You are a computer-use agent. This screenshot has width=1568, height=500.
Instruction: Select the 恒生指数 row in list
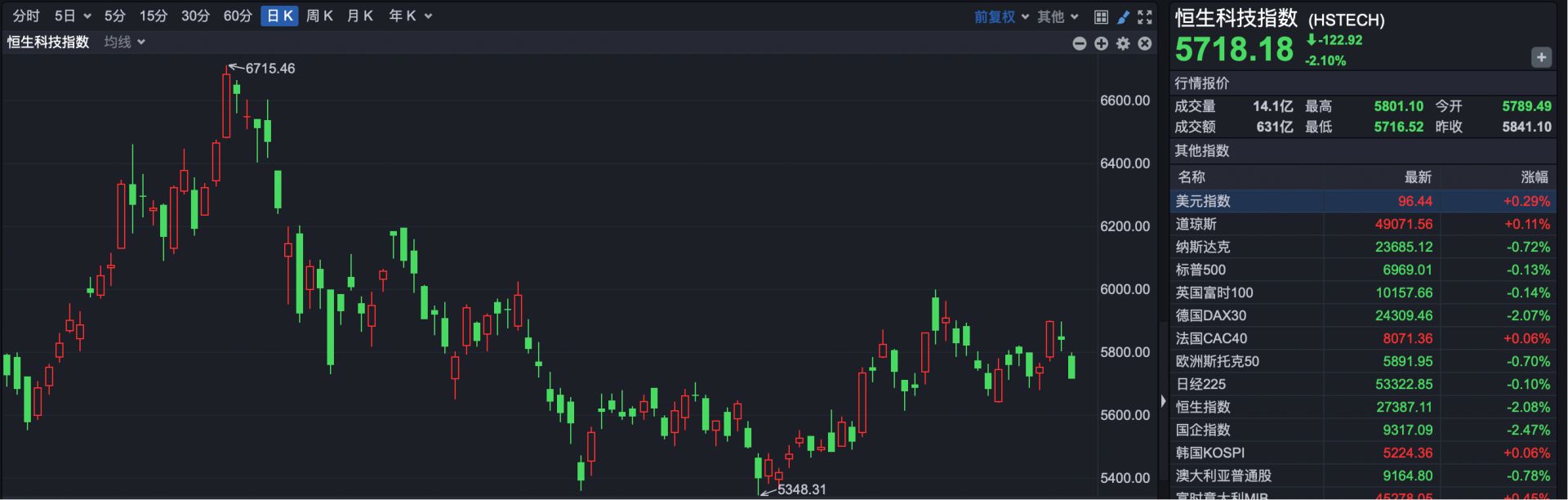[x=1202, y=407]
